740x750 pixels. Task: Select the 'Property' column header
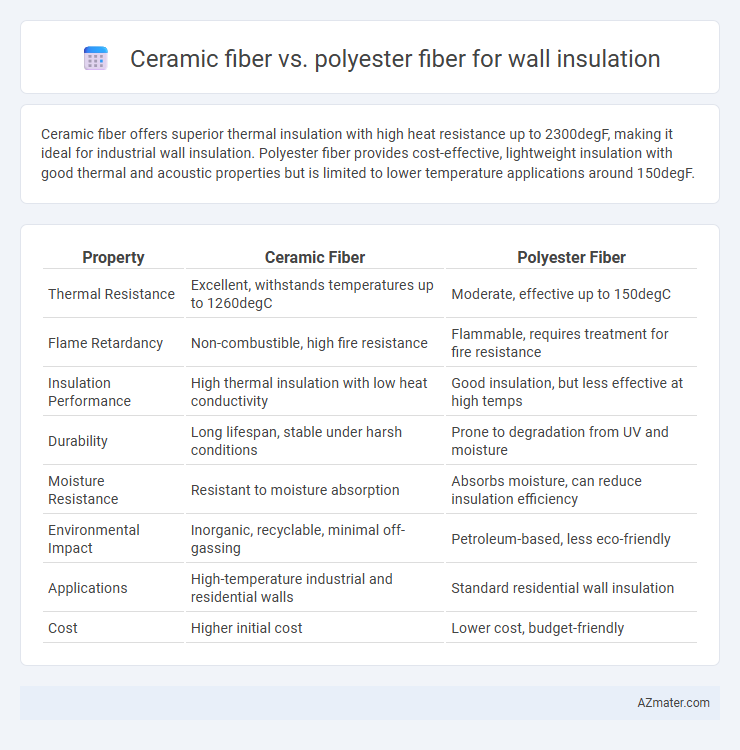[113, 257]
